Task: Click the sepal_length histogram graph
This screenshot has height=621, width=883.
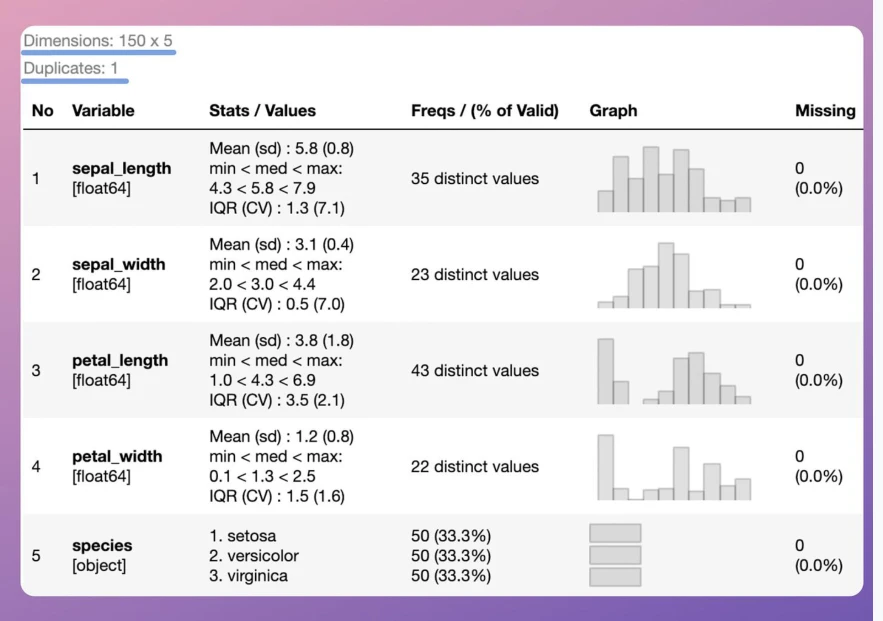Action: click(x=674, y=180)
